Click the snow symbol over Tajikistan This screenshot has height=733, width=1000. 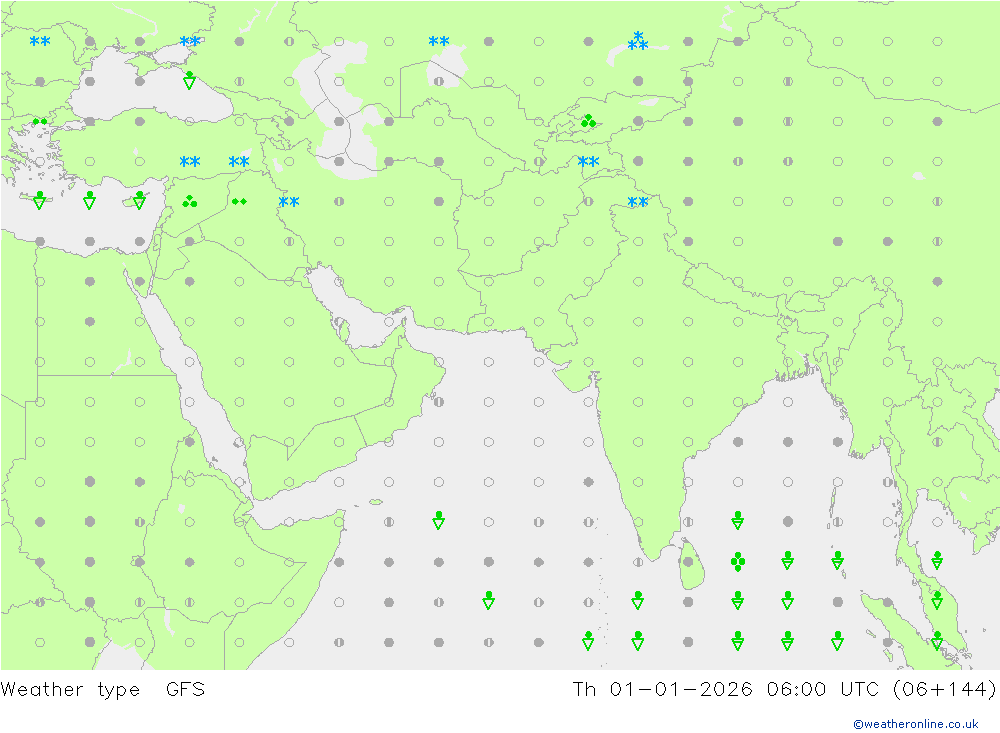point(588,161)
